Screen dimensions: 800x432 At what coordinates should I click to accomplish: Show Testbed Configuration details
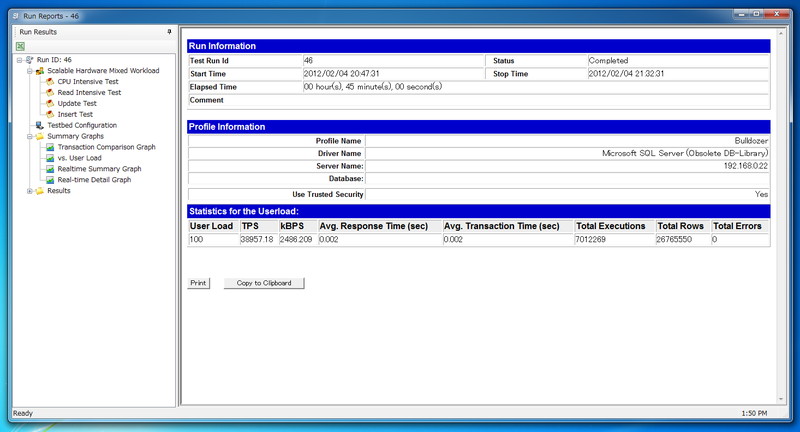pyautogui.click(x=82, y=125)
